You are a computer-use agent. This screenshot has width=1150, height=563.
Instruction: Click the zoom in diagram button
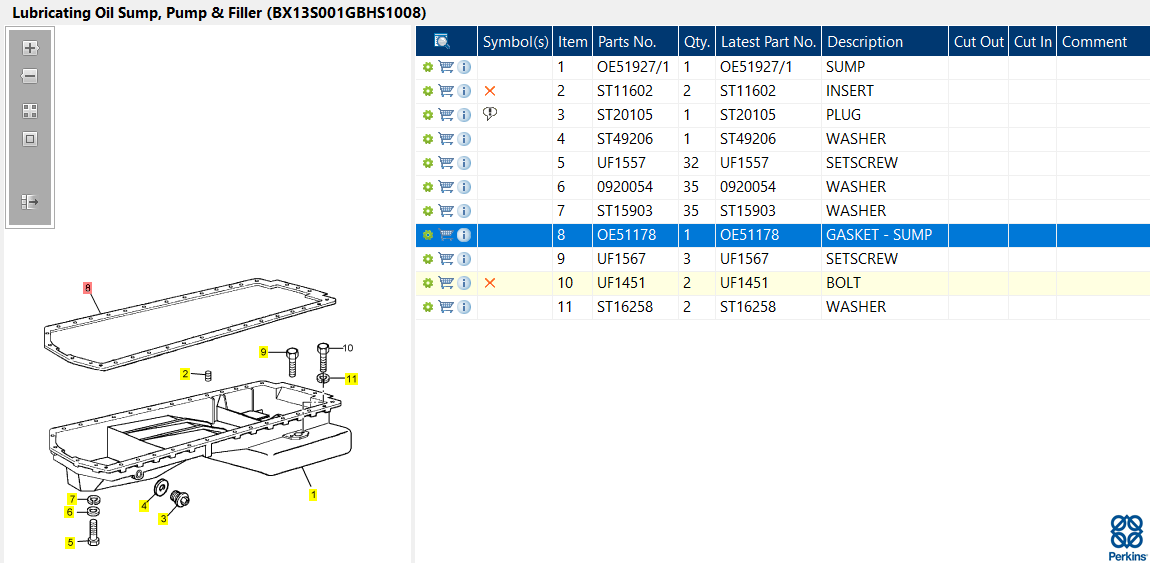30,48
